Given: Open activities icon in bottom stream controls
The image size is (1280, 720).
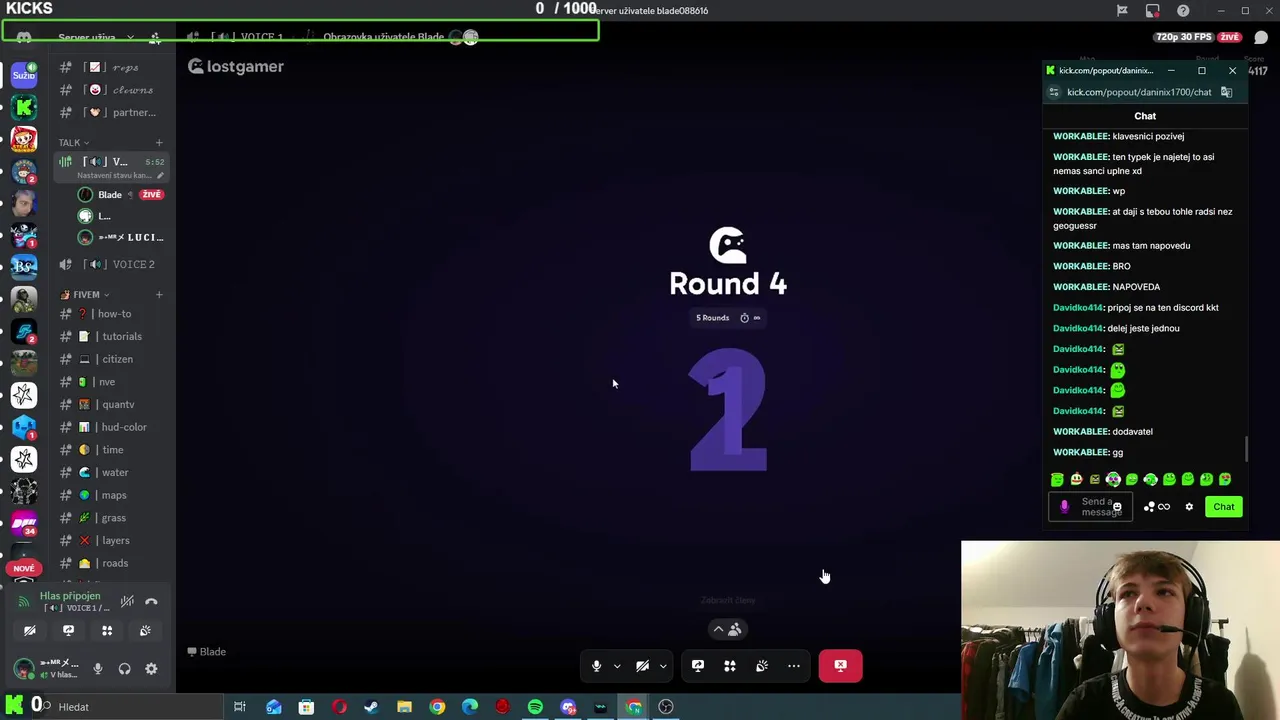Looking at the screenshot, I should (x=730, y=666).
